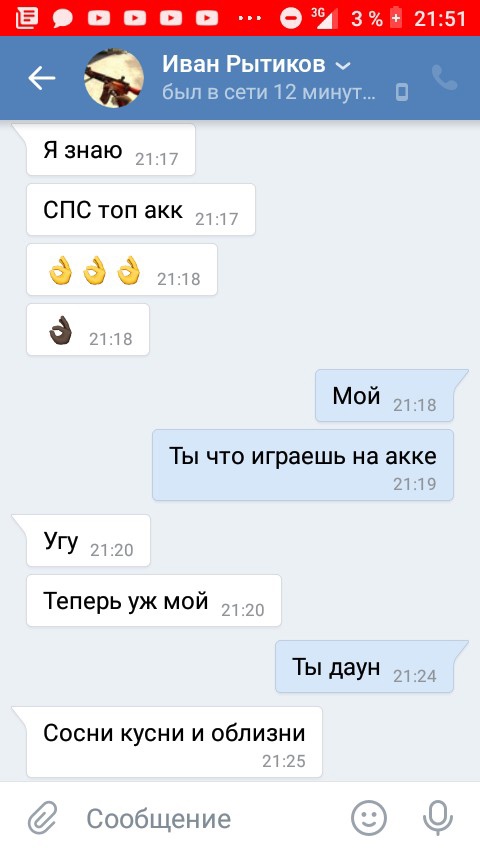Image resolution: width=480 pixels, height=854 pixels.
Task: Tap the chat notification bubble in status bar
Action: 63,19
